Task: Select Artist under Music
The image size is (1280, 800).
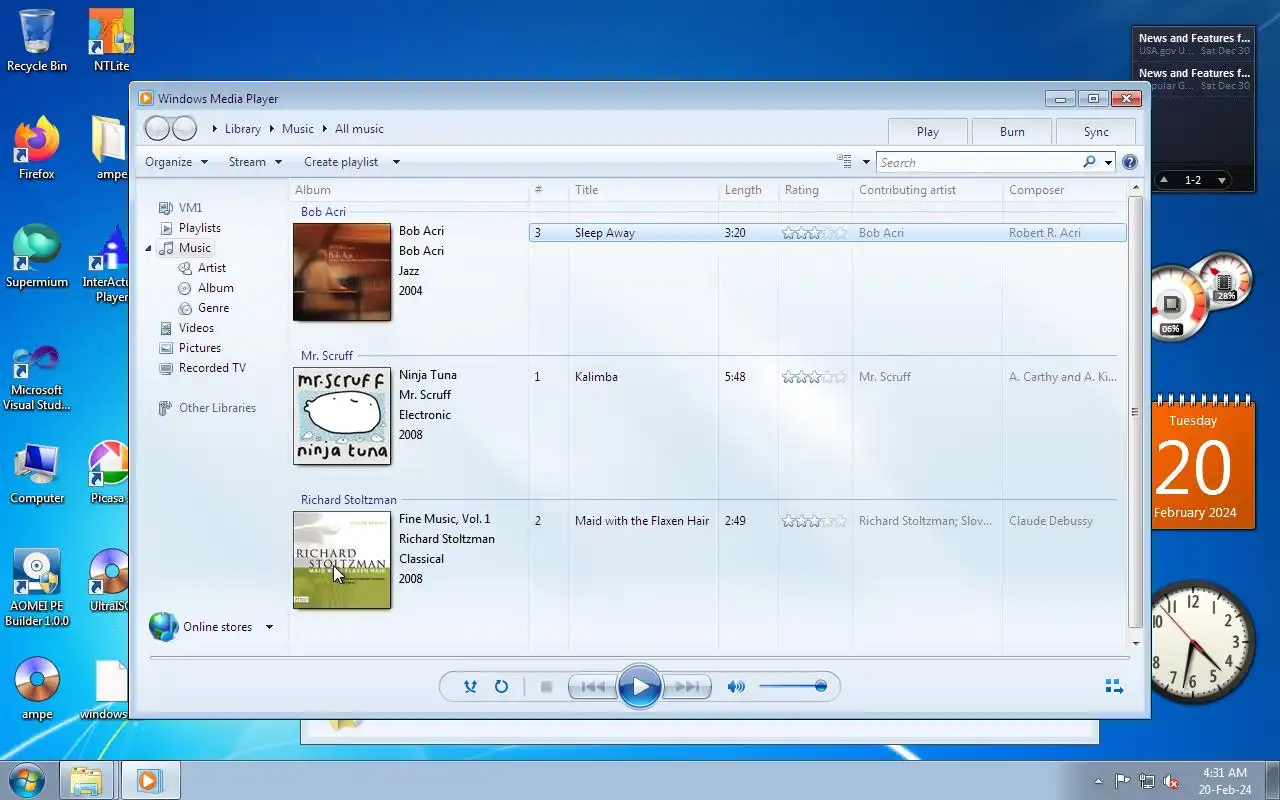Action: click(x=211, y=268)
